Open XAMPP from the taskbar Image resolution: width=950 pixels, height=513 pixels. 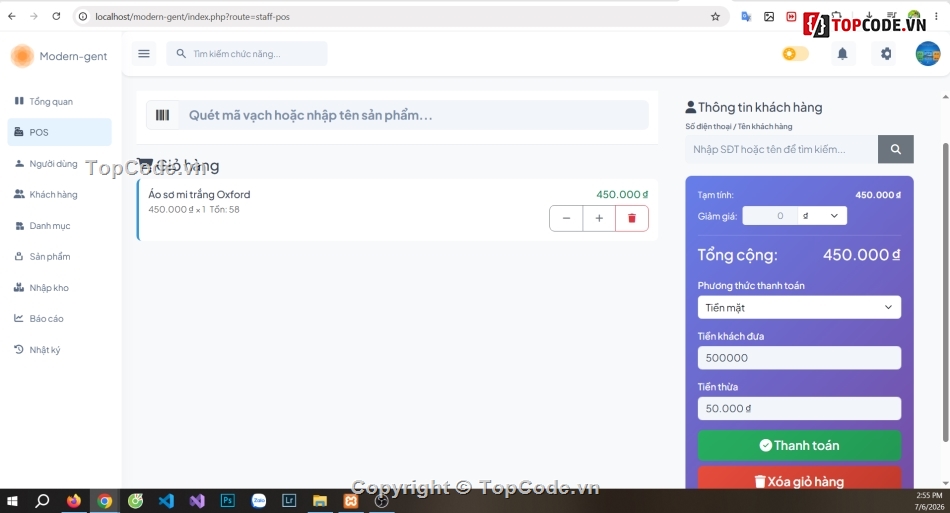pyautogui.click(x=351, y=501)
